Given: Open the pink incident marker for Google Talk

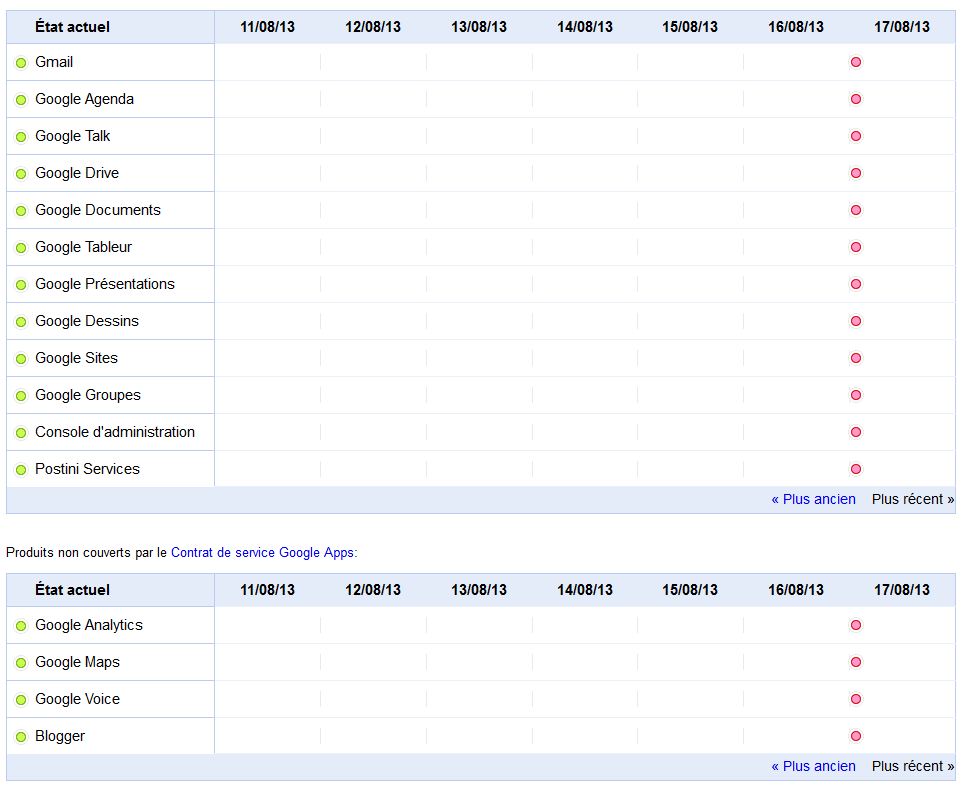Looking at the screenshot, I should (856, 136).
